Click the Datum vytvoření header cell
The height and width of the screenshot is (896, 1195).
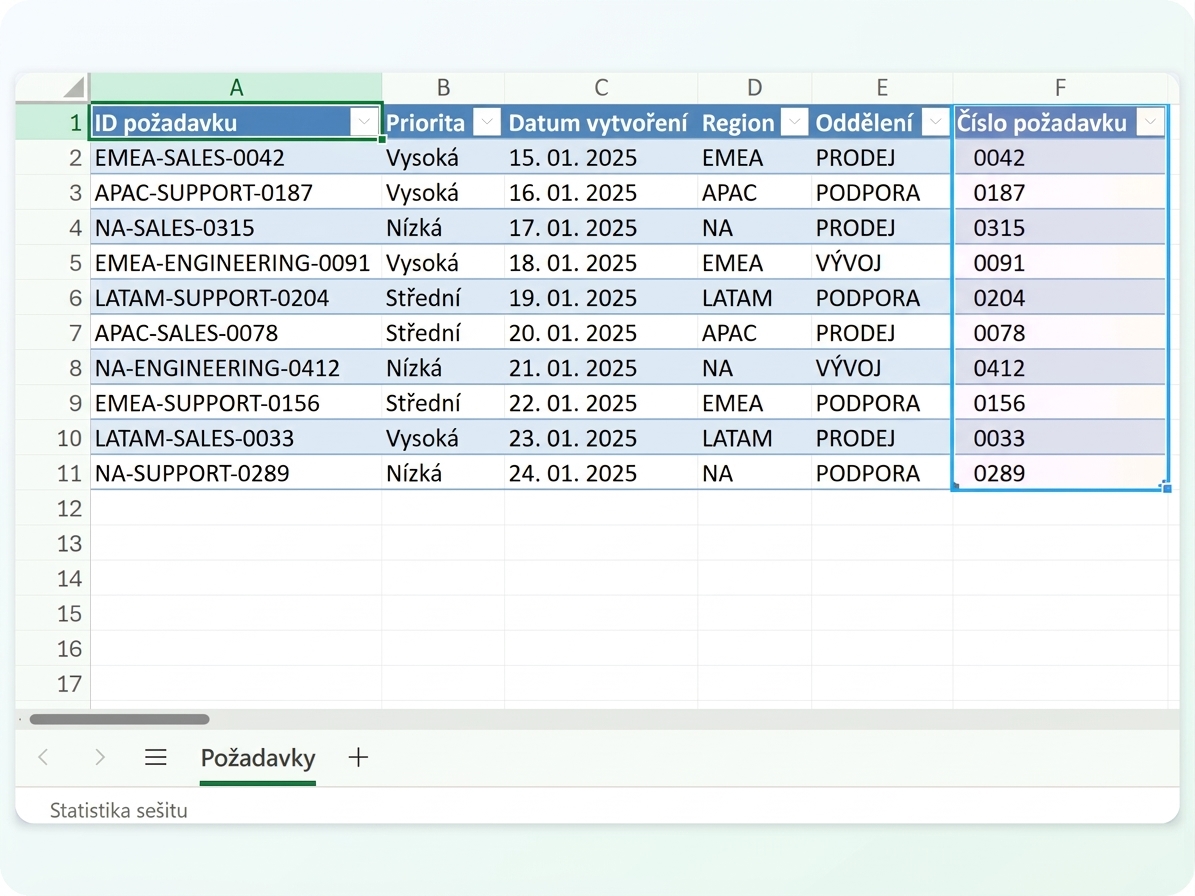click(601, 122)
